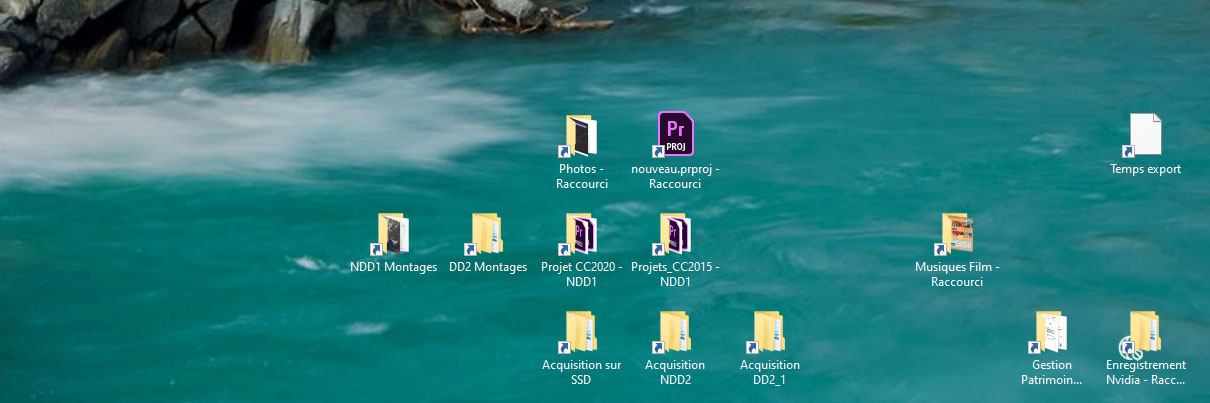Select the Gestion Patrimoine folder icon

1051,331
